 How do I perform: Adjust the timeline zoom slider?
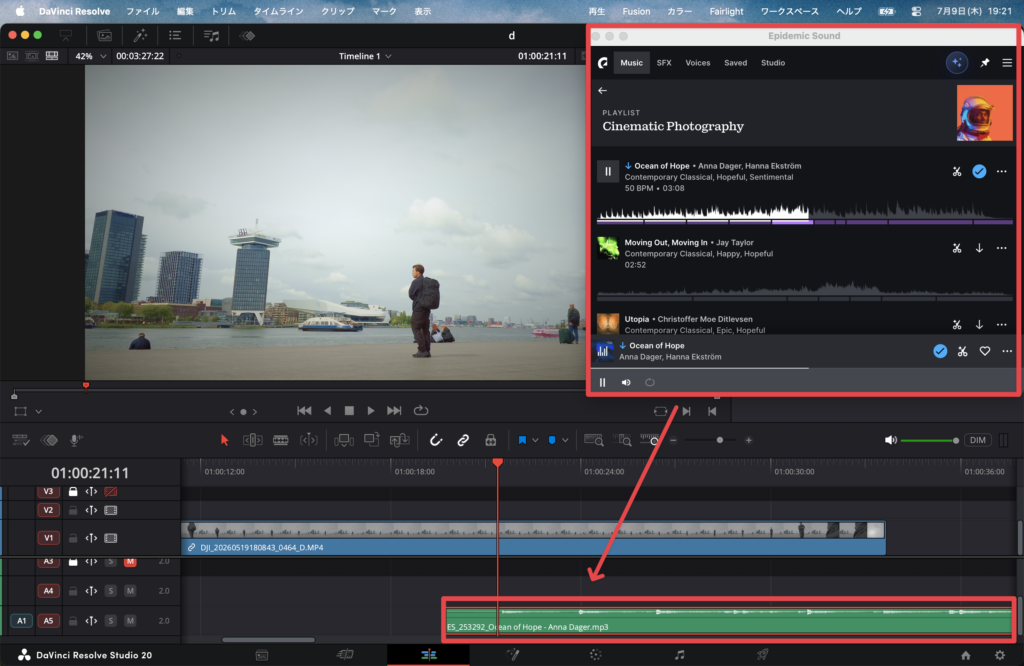pyautogui.click(x=711, y=440)
